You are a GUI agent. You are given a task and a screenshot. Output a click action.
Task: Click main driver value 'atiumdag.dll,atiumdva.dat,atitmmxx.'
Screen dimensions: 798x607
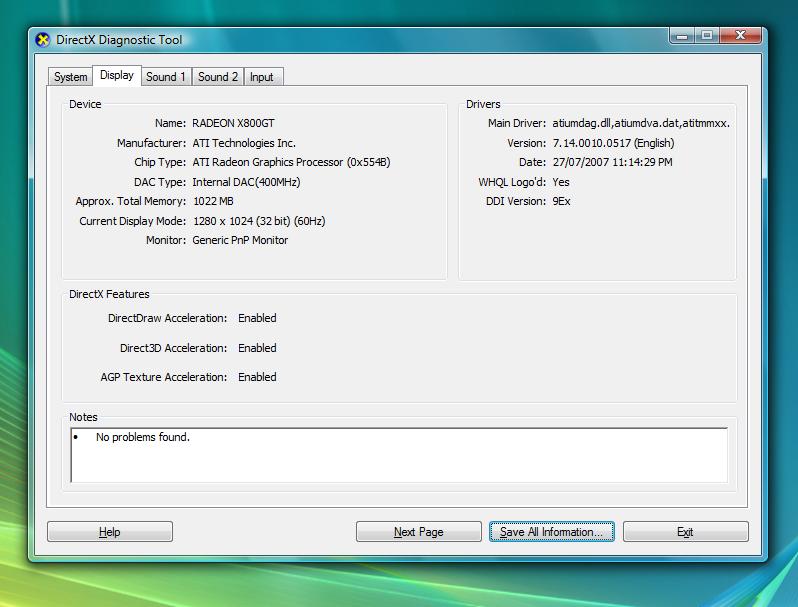coord(641,124)
